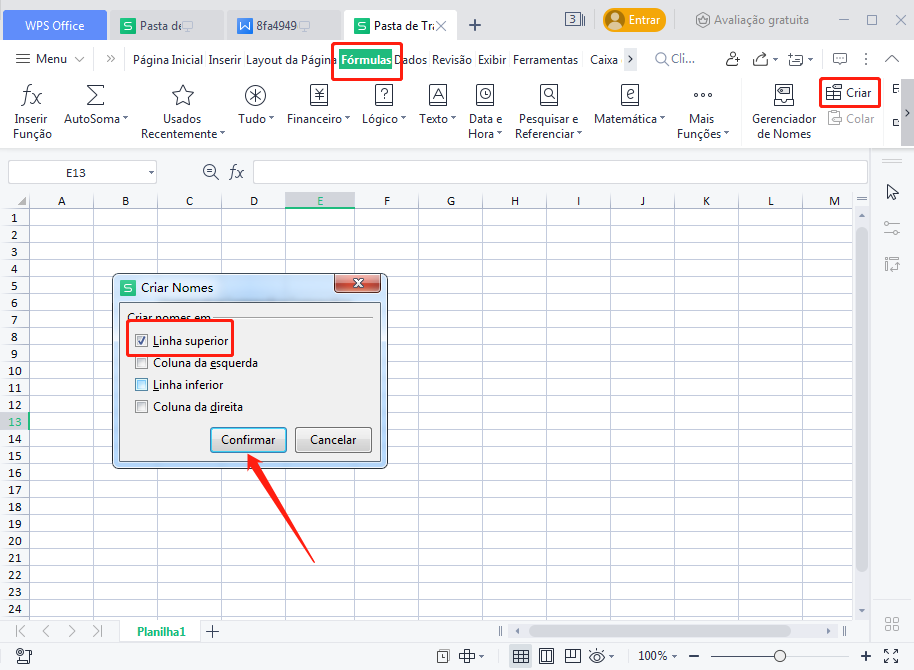Click the AutoSoma sigma icon
This screenshot has height=670, width=914.
[95, 96]
